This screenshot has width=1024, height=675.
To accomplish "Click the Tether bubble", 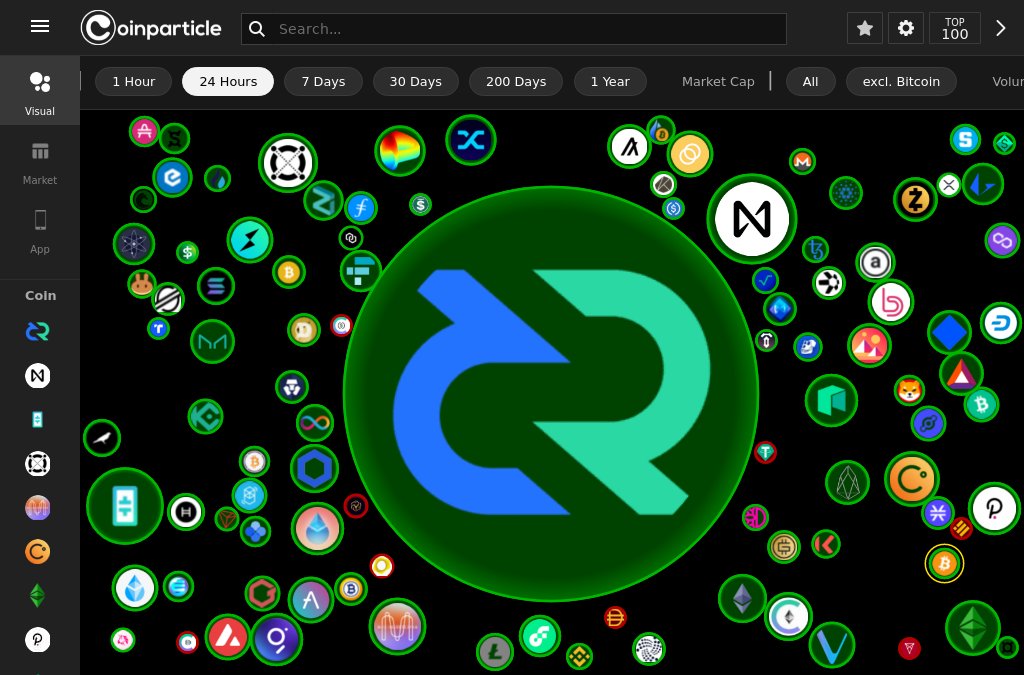I will click(x=765, y=452).
